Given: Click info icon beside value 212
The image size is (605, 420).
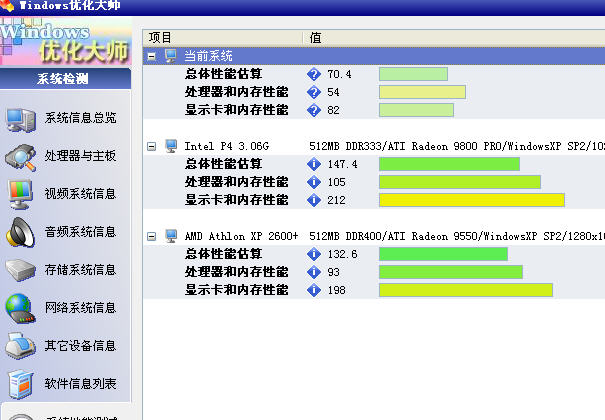Looking at the screenshot, I should pyautogui.click(x=314, y=200).
